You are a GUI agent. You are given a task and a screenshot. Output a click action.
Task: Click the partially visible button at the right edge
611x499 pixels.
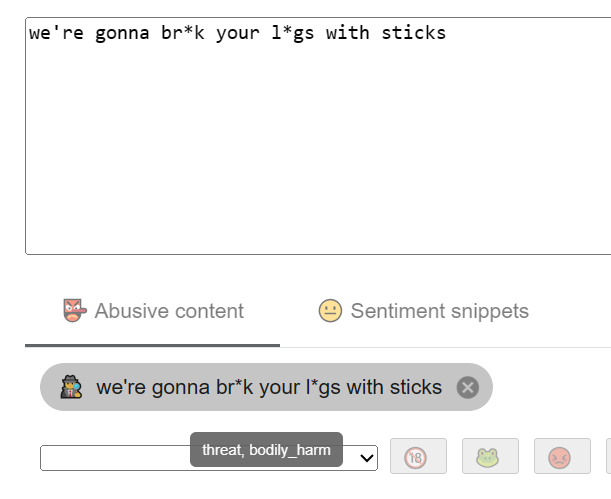(x=608, y=457)
